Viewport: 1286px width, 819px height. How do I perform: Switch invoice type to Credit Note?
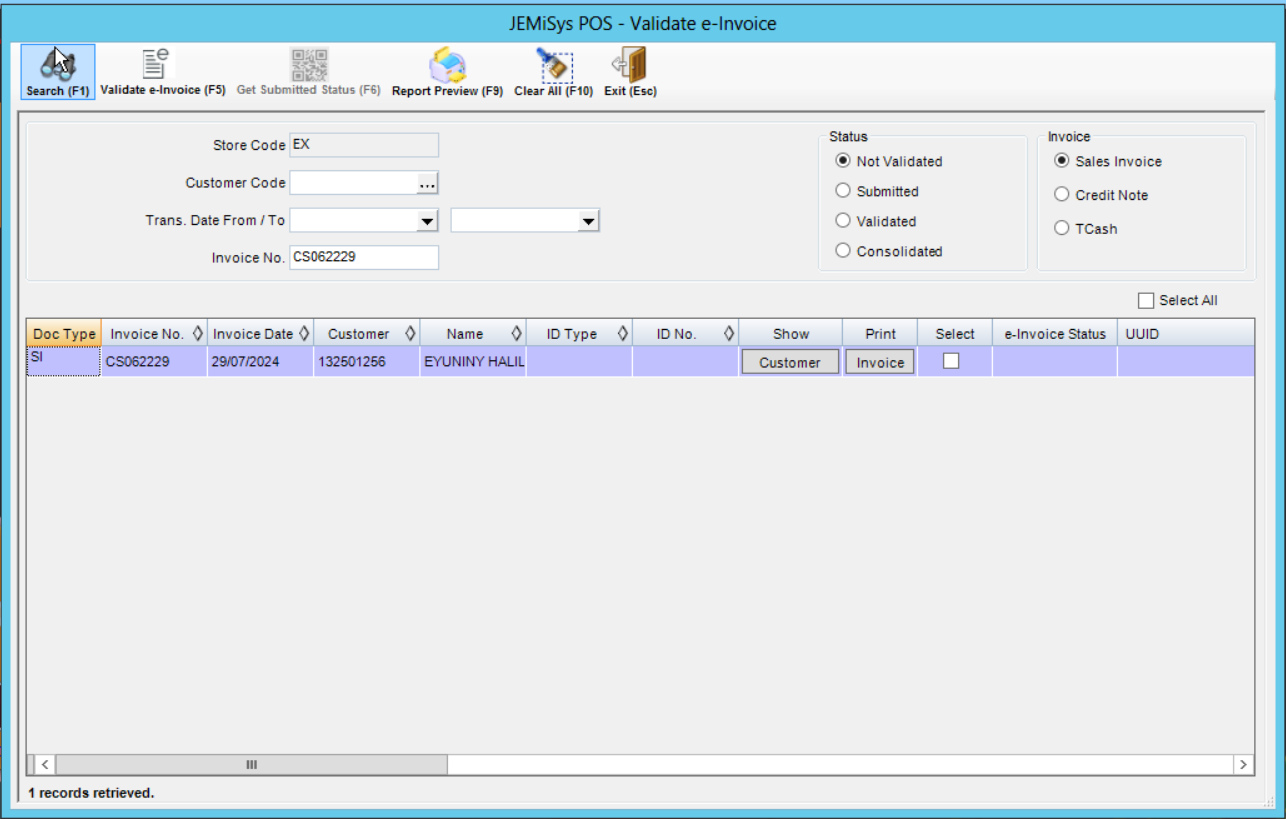(x=1060, y=195)
